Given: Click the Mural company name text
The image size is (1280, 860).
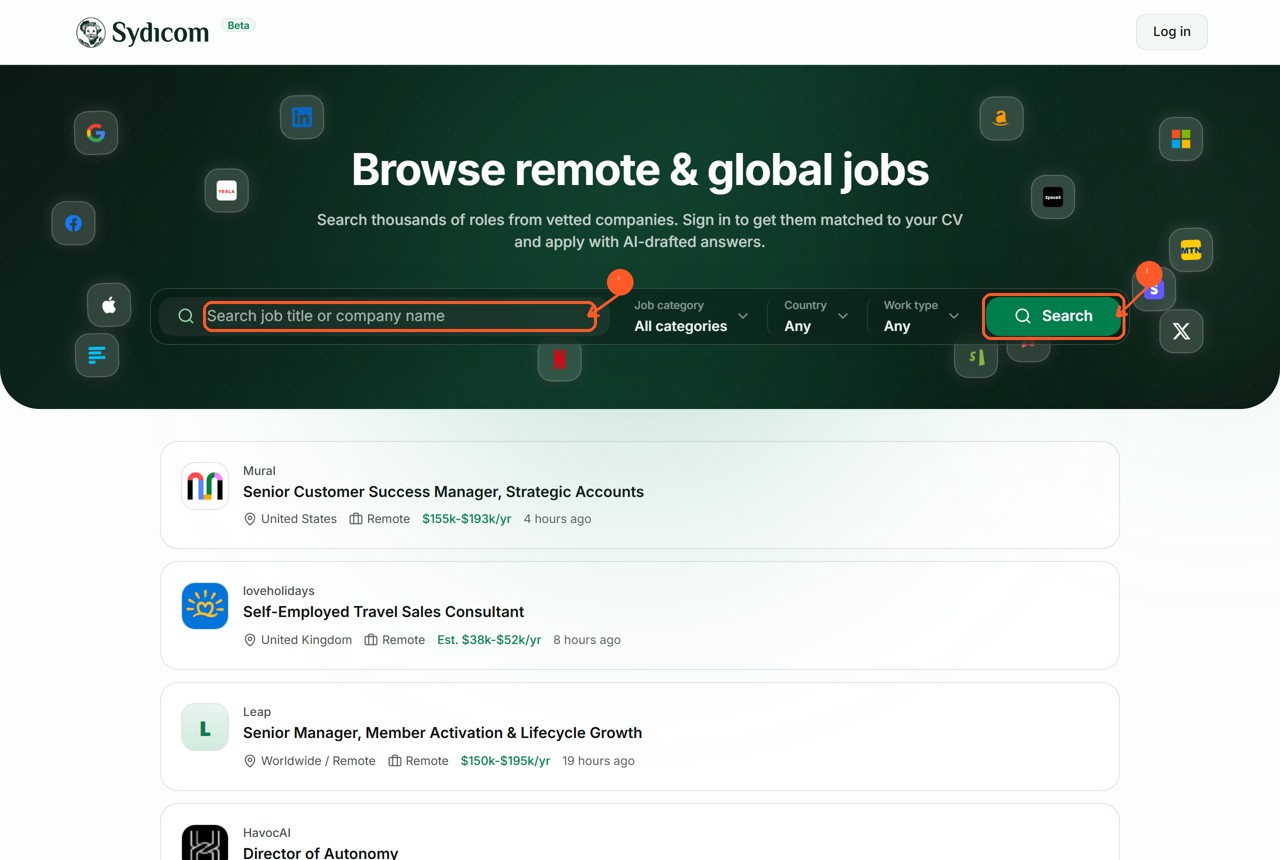Looking at the screenshot, I should [x=259, y=471].
